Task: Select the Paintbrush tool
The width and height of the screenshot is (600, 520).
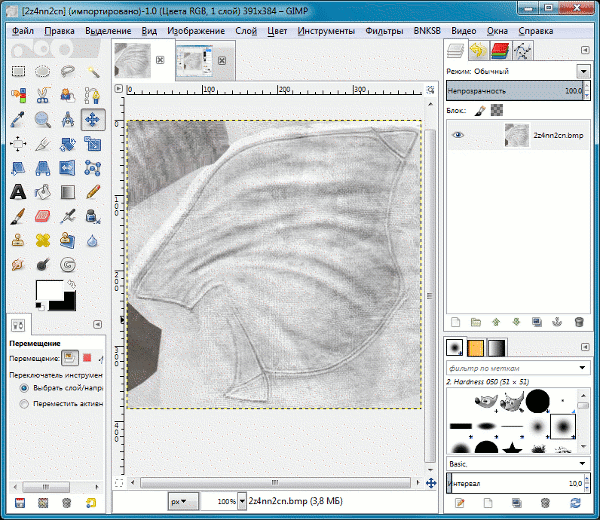Action: pyautogui.click(x=18, y=217)
